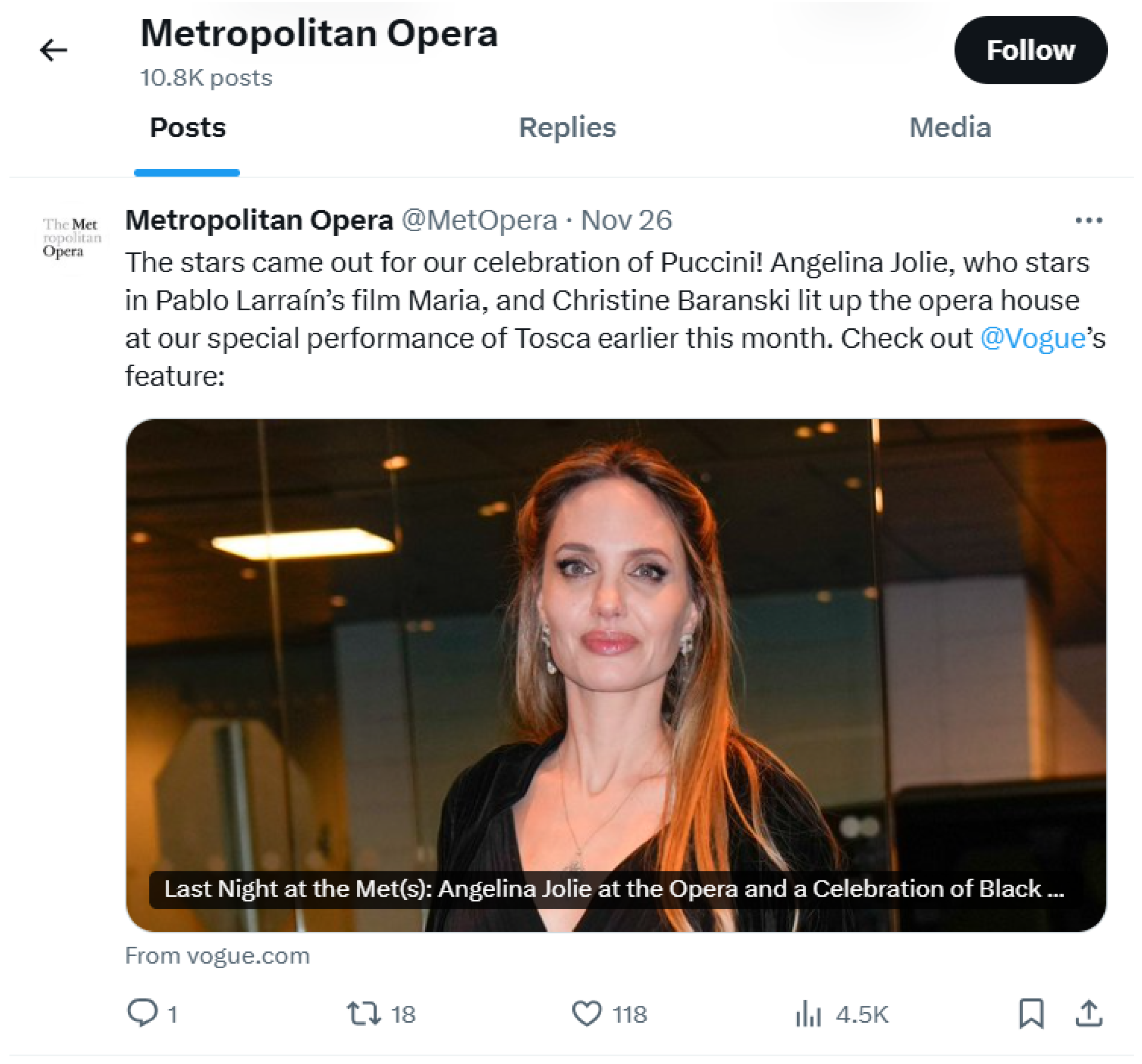The image size is (1142, 1064).
Task: Click the Metropolitan Opera display name on the post
Action: pyautogui.click(x=259, y=220)
